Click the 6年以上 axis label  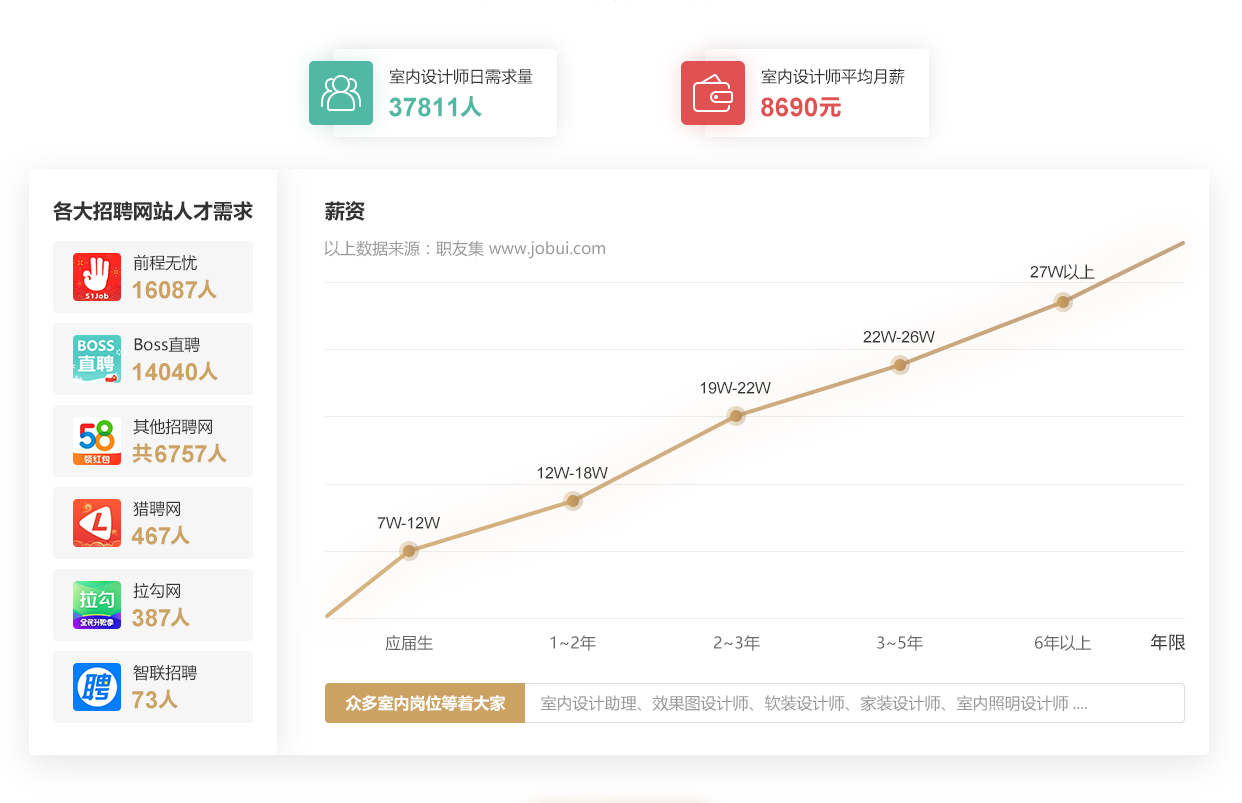pos(1063,643)
